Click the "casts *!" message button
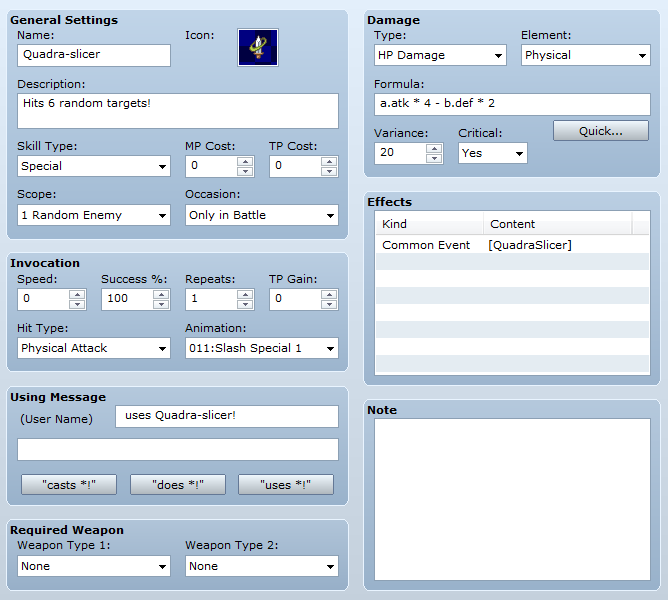Image resolution: width=668 pixels, height=600 pixels. click(69, 485)
